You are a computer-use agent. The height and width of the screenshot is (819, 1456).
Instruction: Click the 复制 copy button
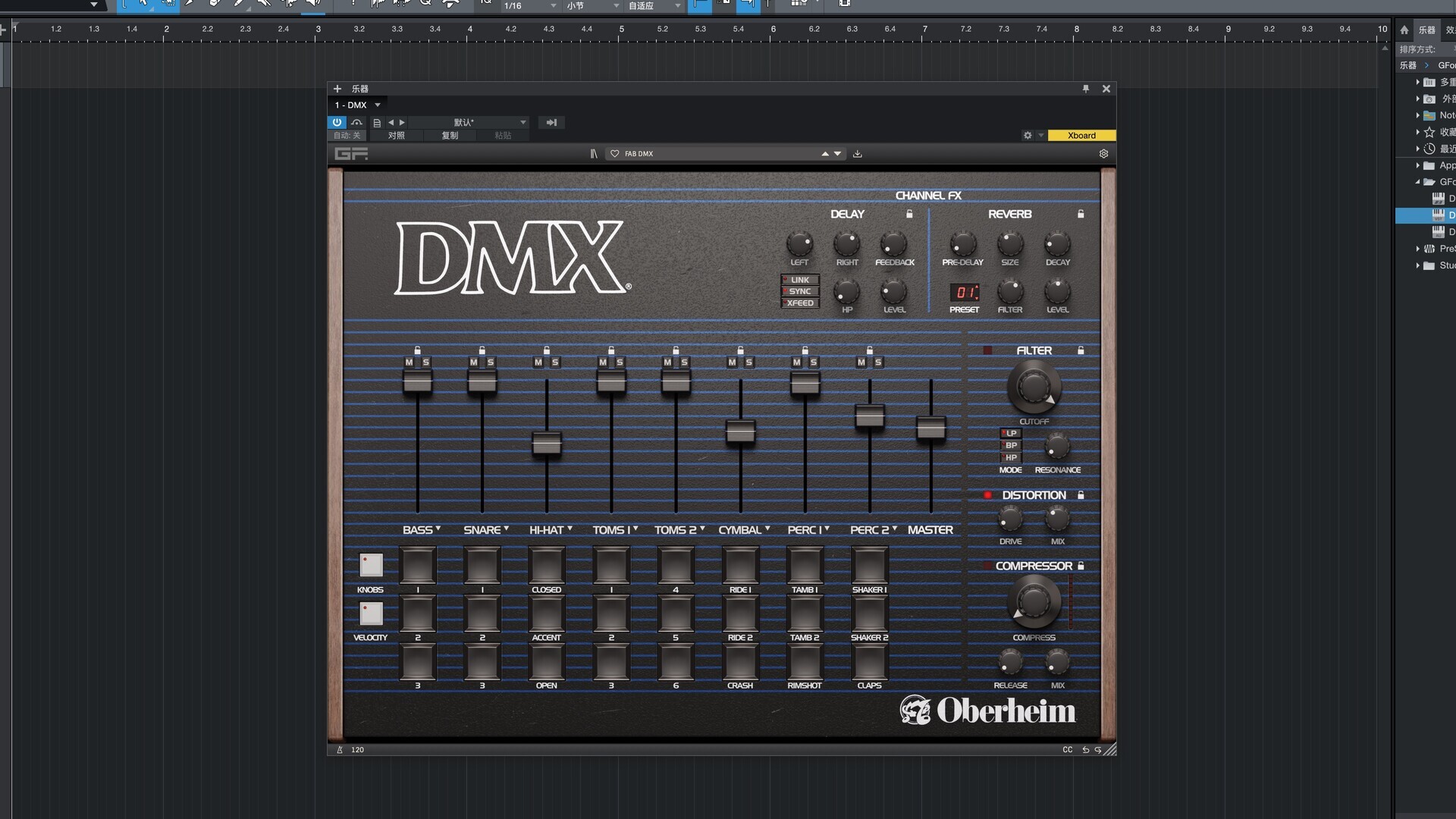tap(450, 136)
